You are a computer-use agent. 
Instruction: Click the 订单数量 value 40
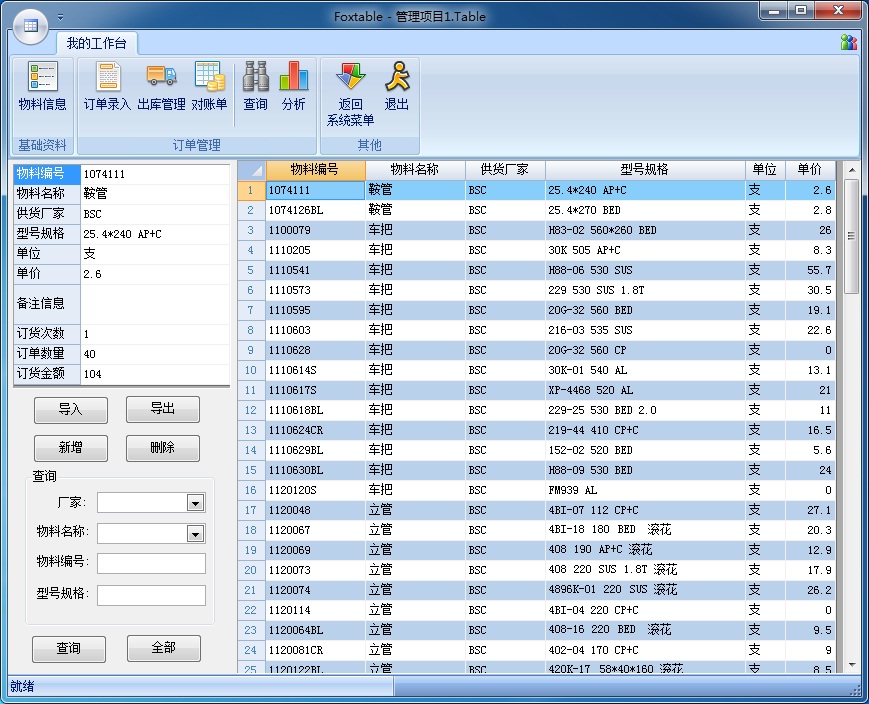coord(155,354)
